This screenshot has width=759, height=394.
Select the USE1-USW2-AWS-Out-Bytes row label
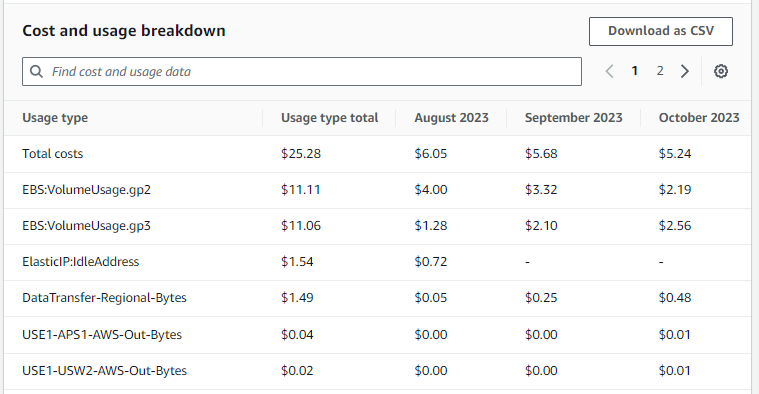[x=105, y=371]
